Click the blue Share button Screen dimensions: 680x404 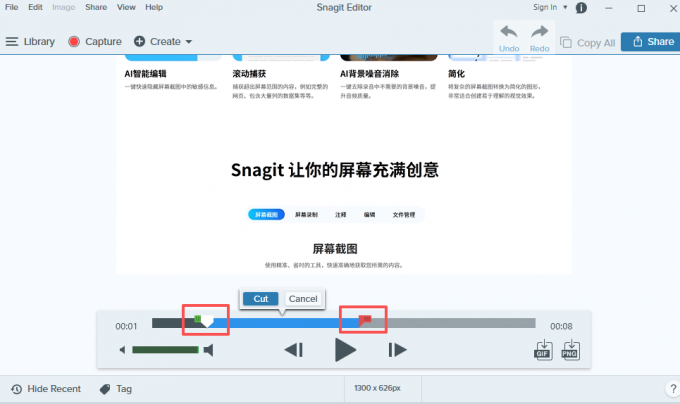click(653, 42)
